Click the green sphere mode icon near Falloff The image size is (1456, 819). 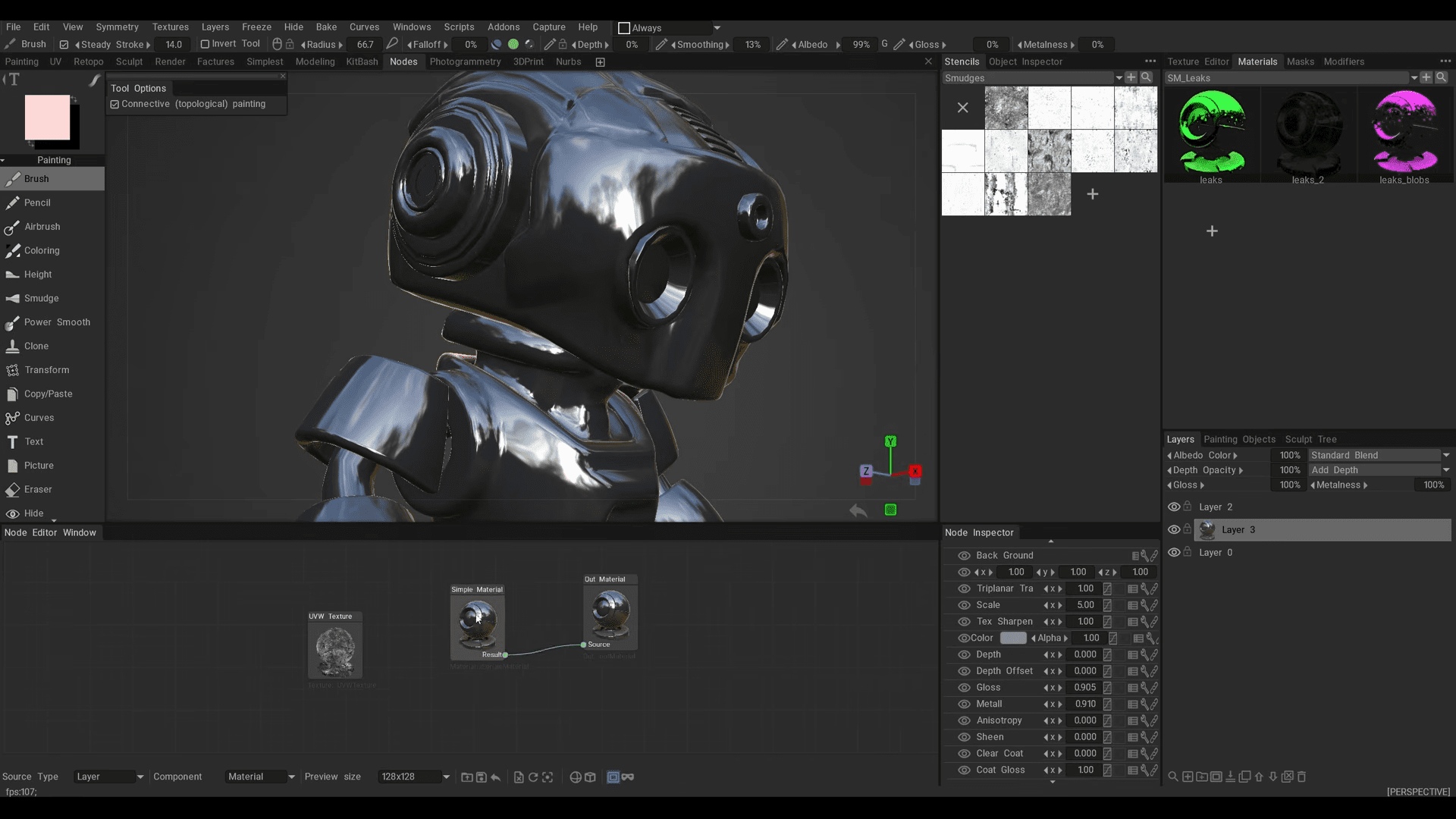pos(513,44)
